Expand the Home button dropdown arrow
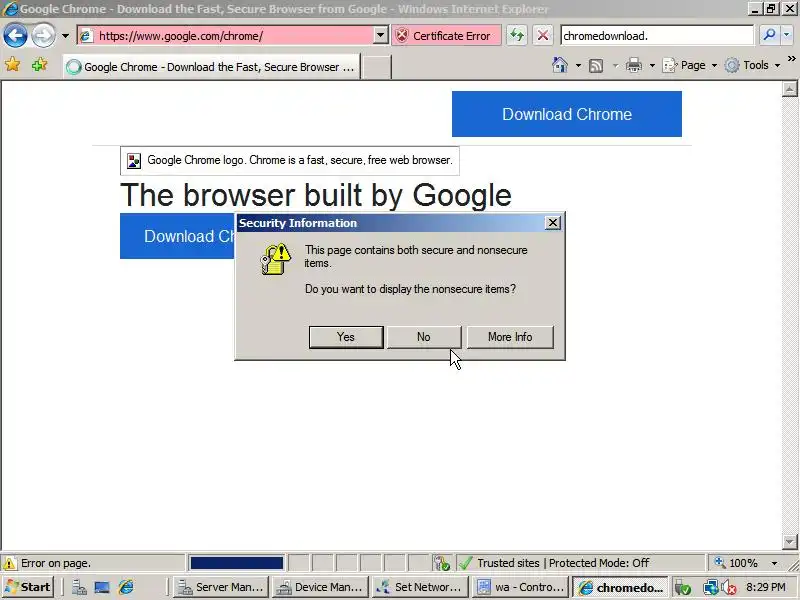This screenshot has width=800, height=600. pyautogui.click(x=578, y=65)
